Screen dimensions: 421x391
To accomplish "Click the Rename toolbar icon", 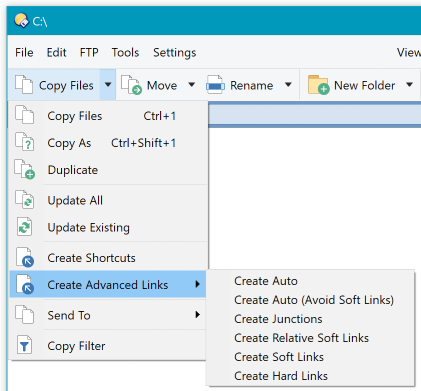I will point(215,85).
